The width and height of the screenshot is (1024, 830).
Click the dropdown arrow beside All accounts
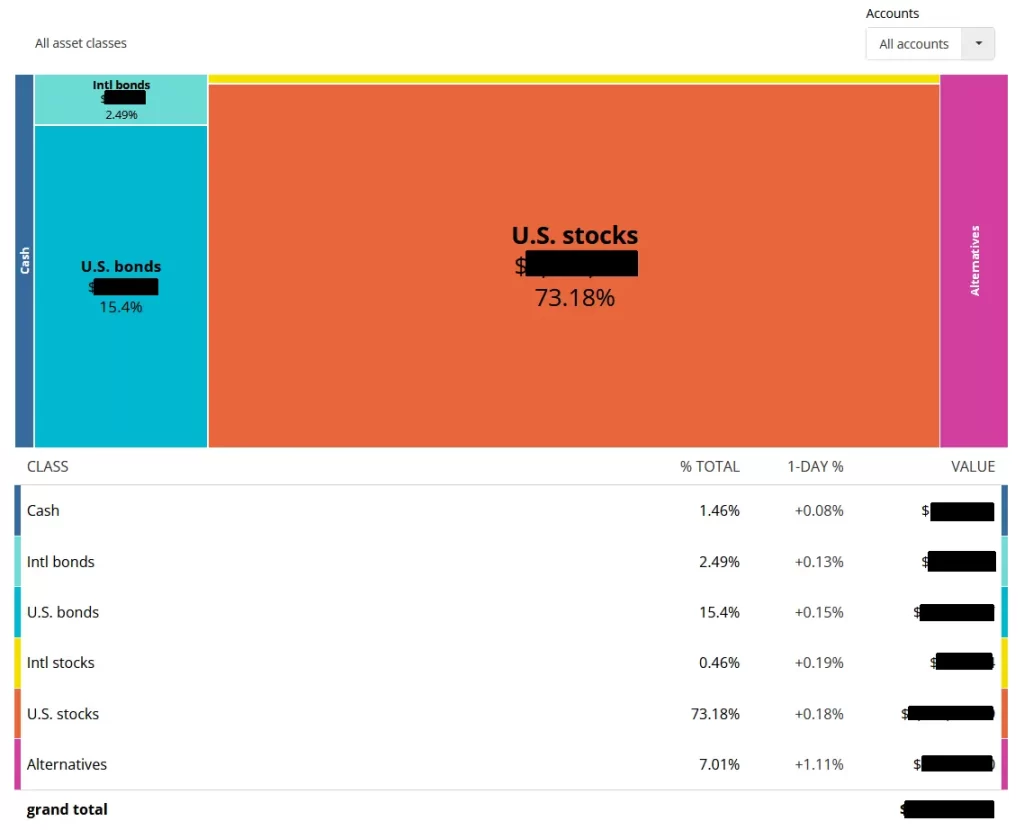(977, 43)
